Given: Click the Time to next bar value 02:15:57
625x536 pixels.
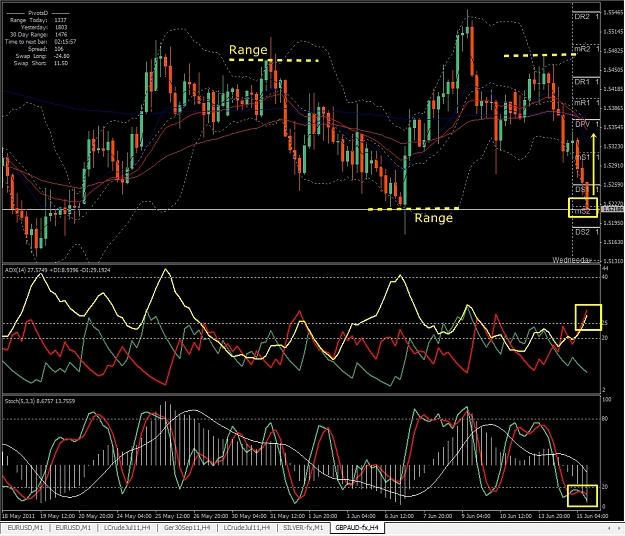Looking at the screenshot, I should point(65,41).
